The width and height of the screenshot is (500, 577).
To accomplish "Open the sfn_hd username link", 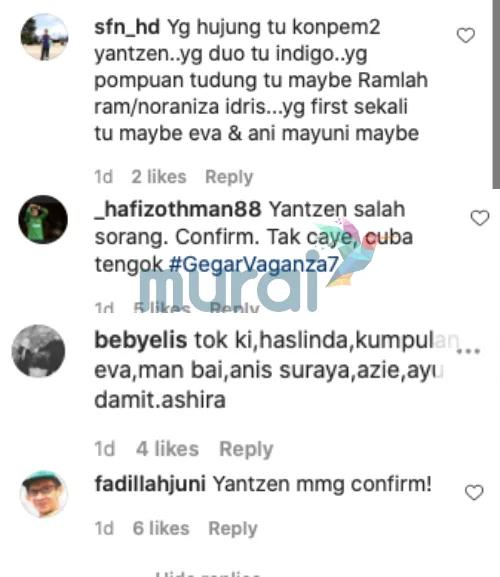I will [x=127, y=27].
